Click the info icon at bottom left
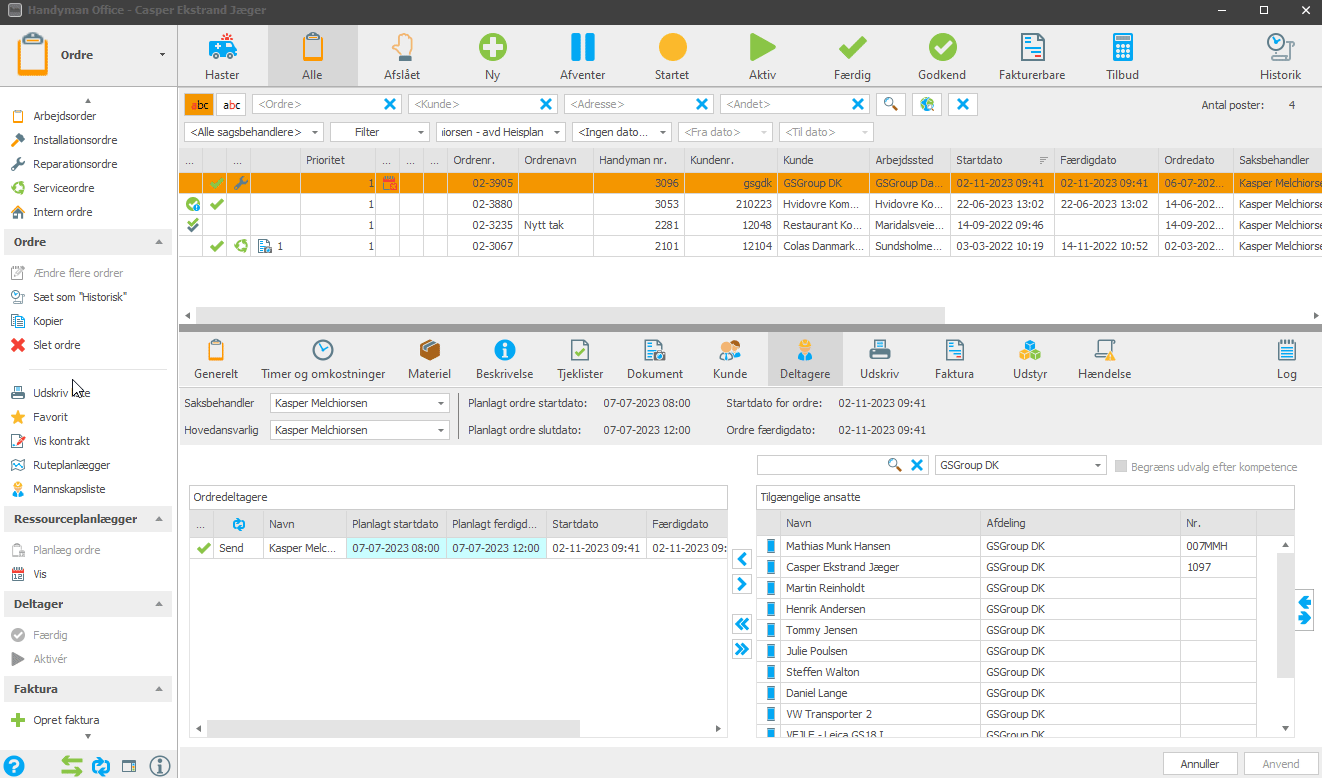 click(x=159, y=766)
